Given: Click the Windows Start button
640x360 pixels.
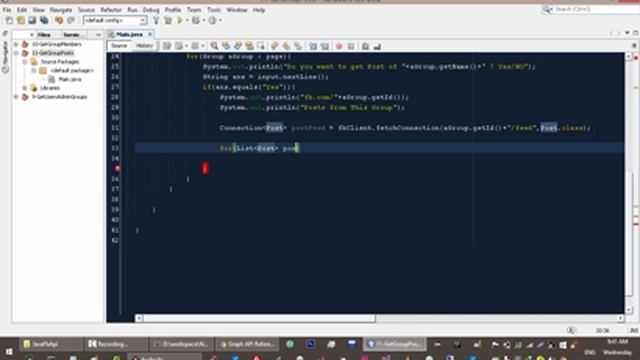Looking at the screenshot, I should (9, 351).
